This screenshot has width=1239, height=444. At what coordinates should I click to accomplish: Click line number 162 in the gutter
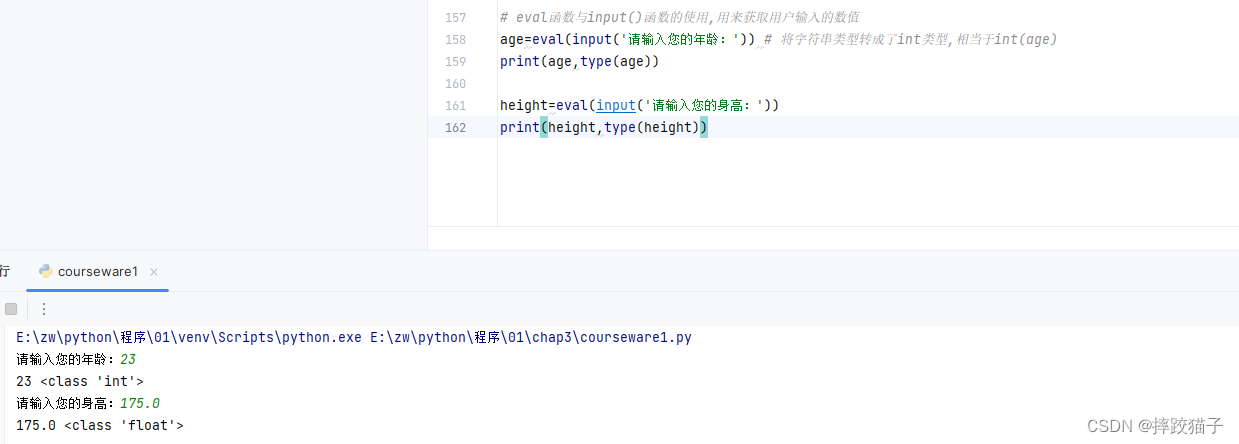(x=455, y=127)
